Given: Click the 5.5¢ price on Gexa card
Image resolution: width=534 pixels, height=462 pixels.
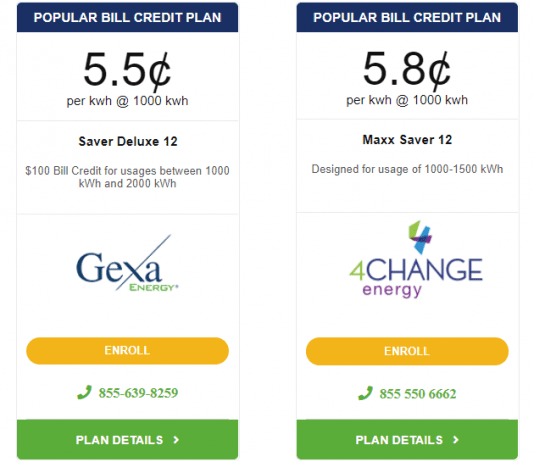Looking at the screenshot, I should pyautogui.click(x=127, y=70).
